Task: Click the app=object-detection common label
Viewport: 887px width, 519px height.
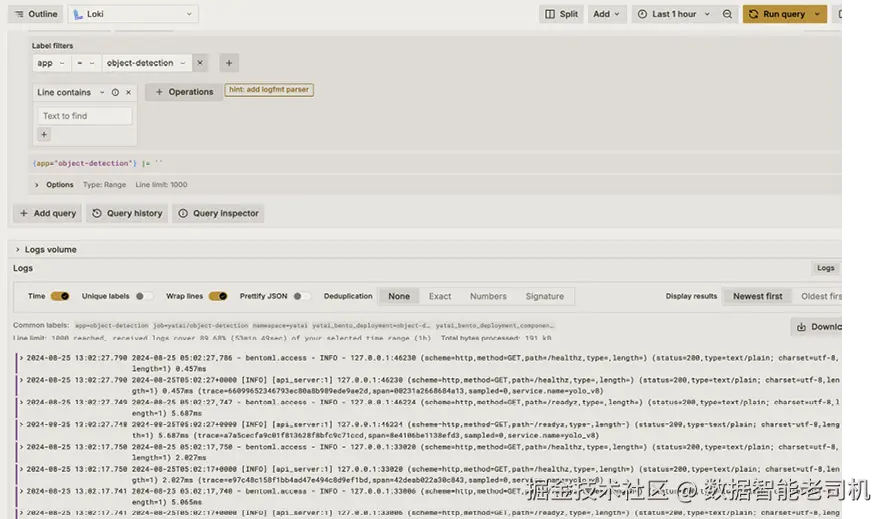Action: pyautogui.click(x=112, y=325)
